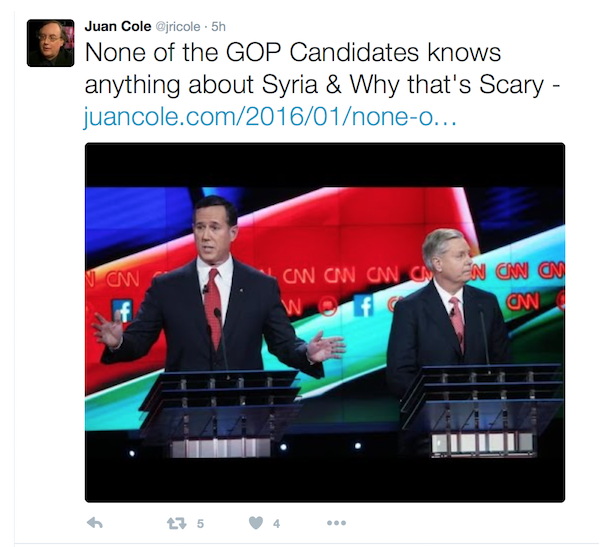View the retweet count of 5

(200, 523)
